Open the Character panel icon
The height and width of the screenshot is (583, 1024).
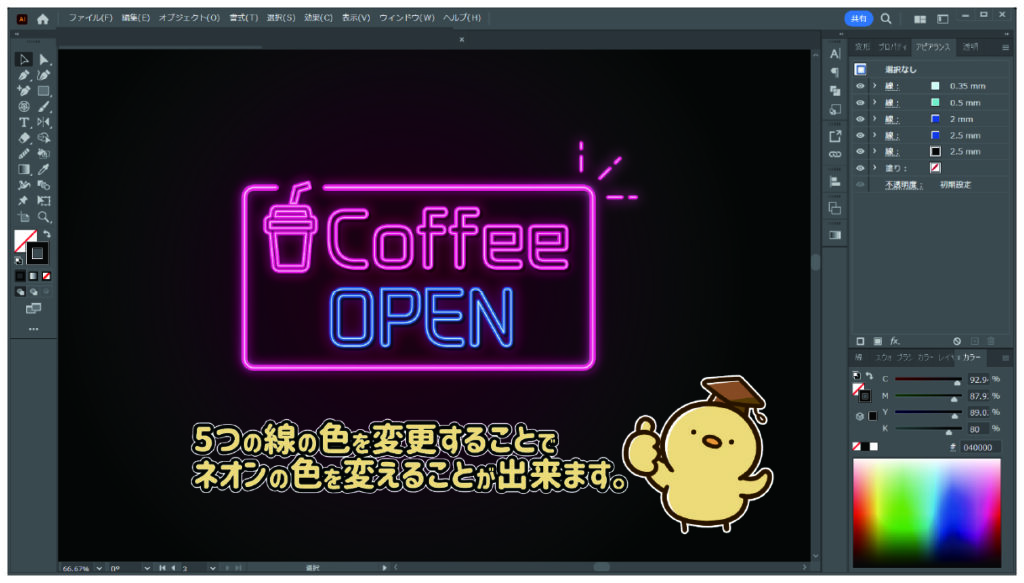click(835, 54)
